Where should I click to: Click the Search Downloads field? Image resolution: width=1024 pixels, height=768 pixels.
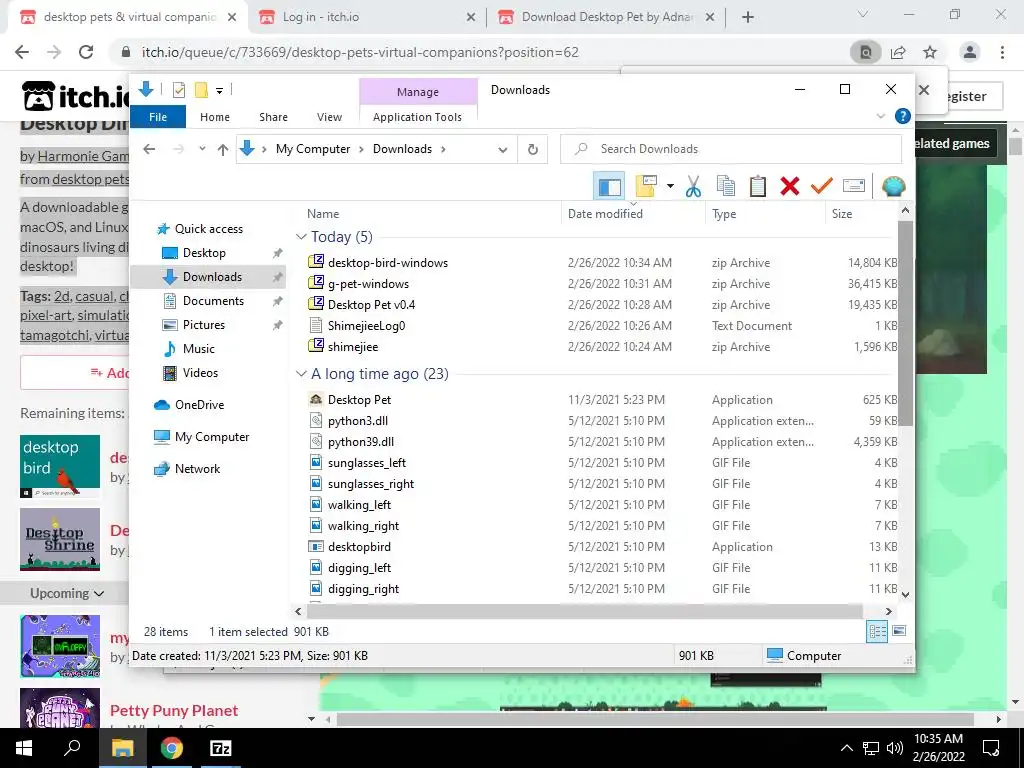(x=731, y=149)
